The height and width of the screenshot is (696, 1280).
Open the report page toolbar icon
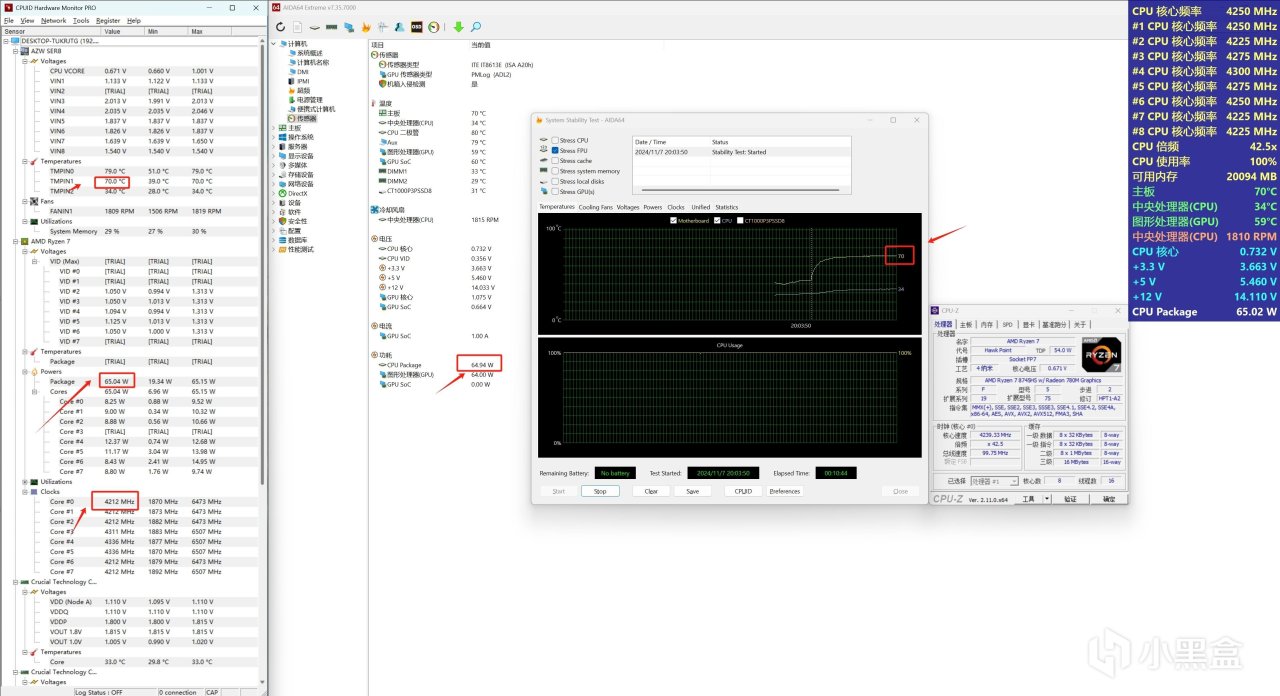click(x=299, y=27)
